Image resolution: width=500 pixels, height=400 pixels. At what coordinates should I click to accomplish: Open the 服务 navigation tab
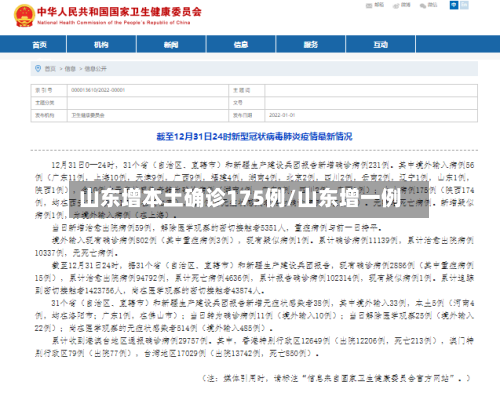(311, 44)
